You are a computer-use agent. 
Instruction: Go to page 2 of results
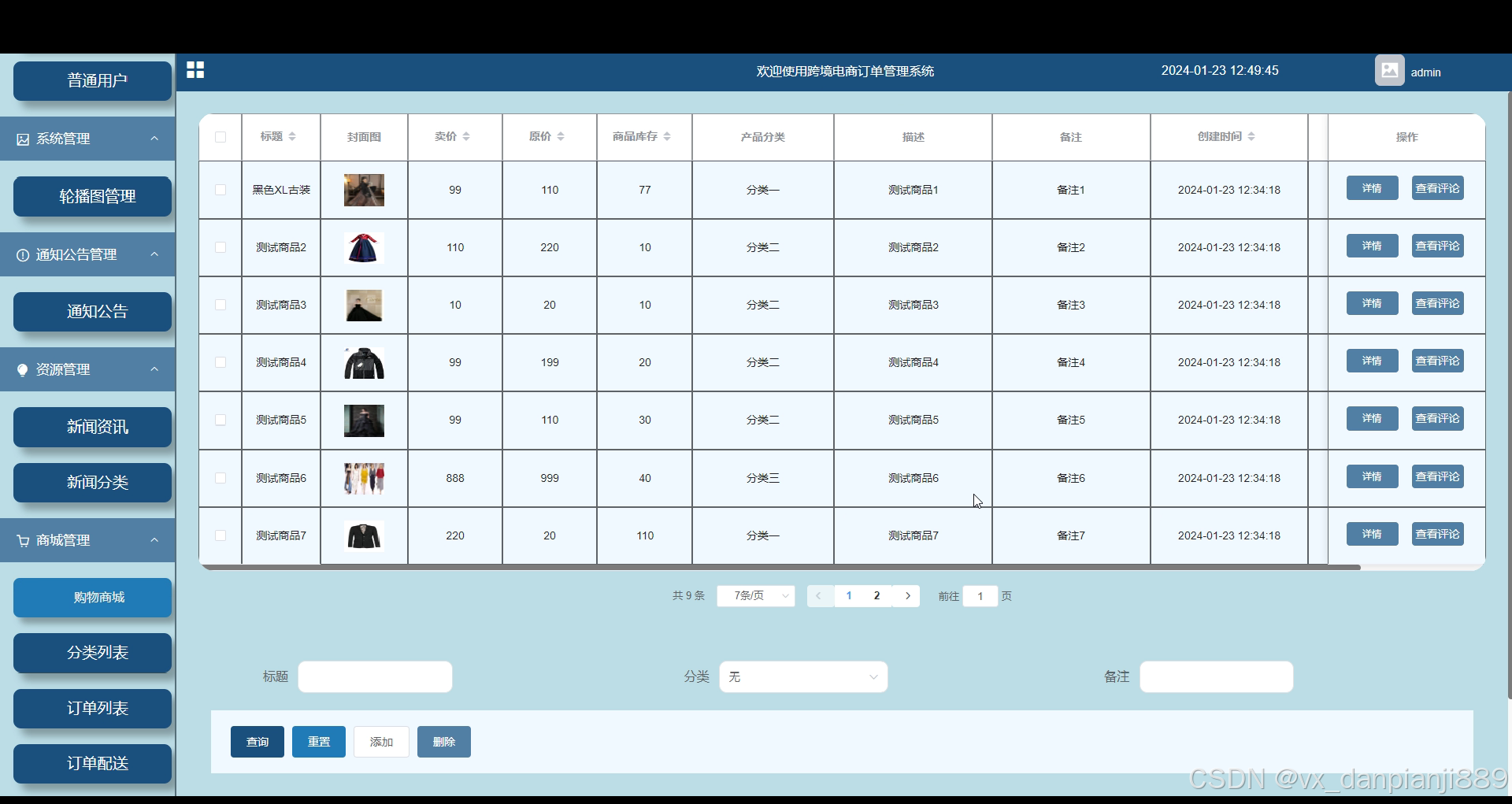(877, 596)
